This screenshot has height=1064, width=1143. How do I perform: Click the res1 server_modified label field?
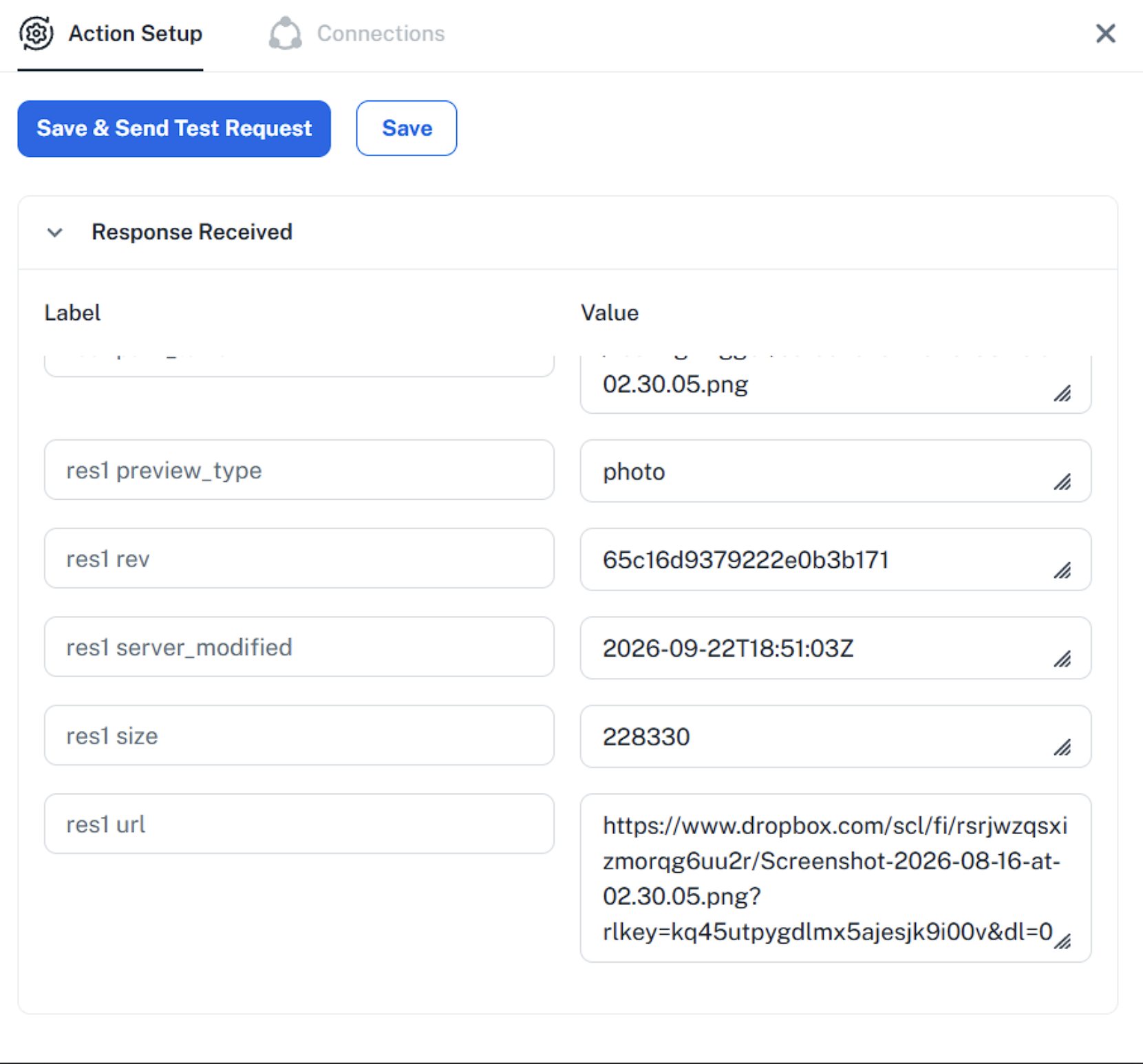click(299, 647)
